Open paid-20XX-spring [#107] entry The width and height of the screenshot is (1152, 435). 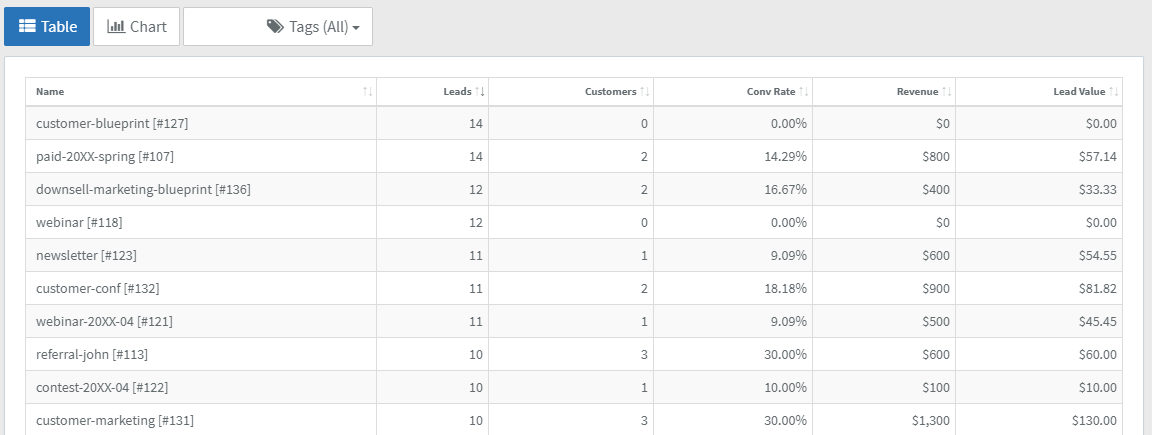pyautogui.click(x=105, y=157)
